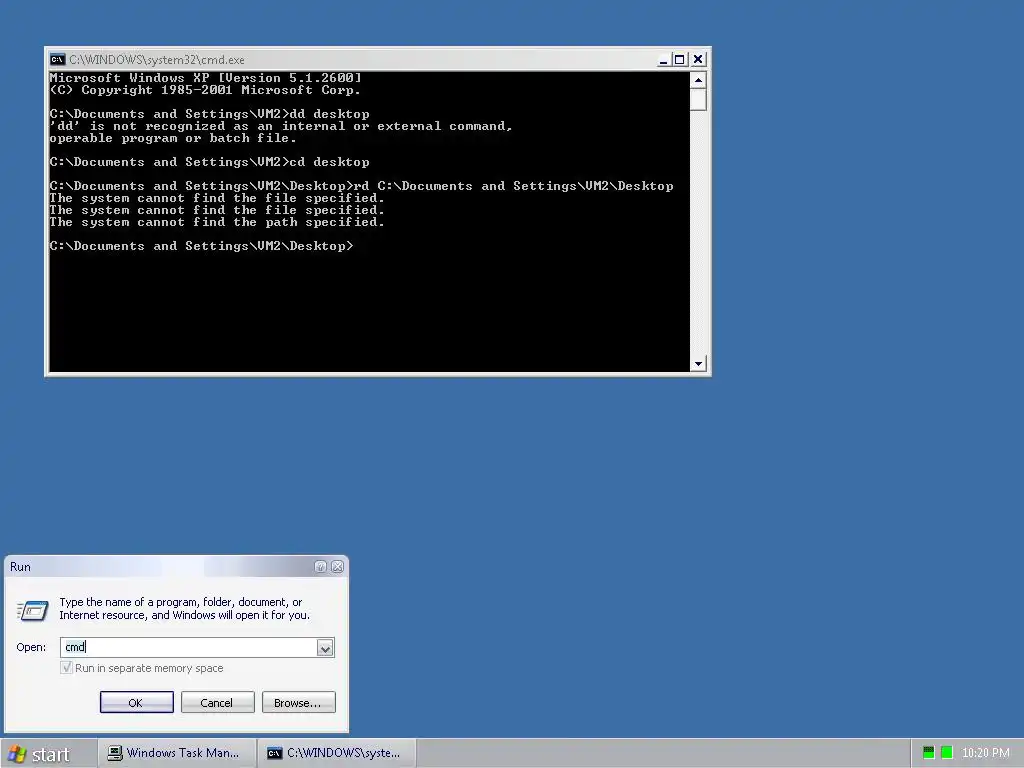Minimize the cmd.exe window
1024x768 pixels.
coord(664,59)
